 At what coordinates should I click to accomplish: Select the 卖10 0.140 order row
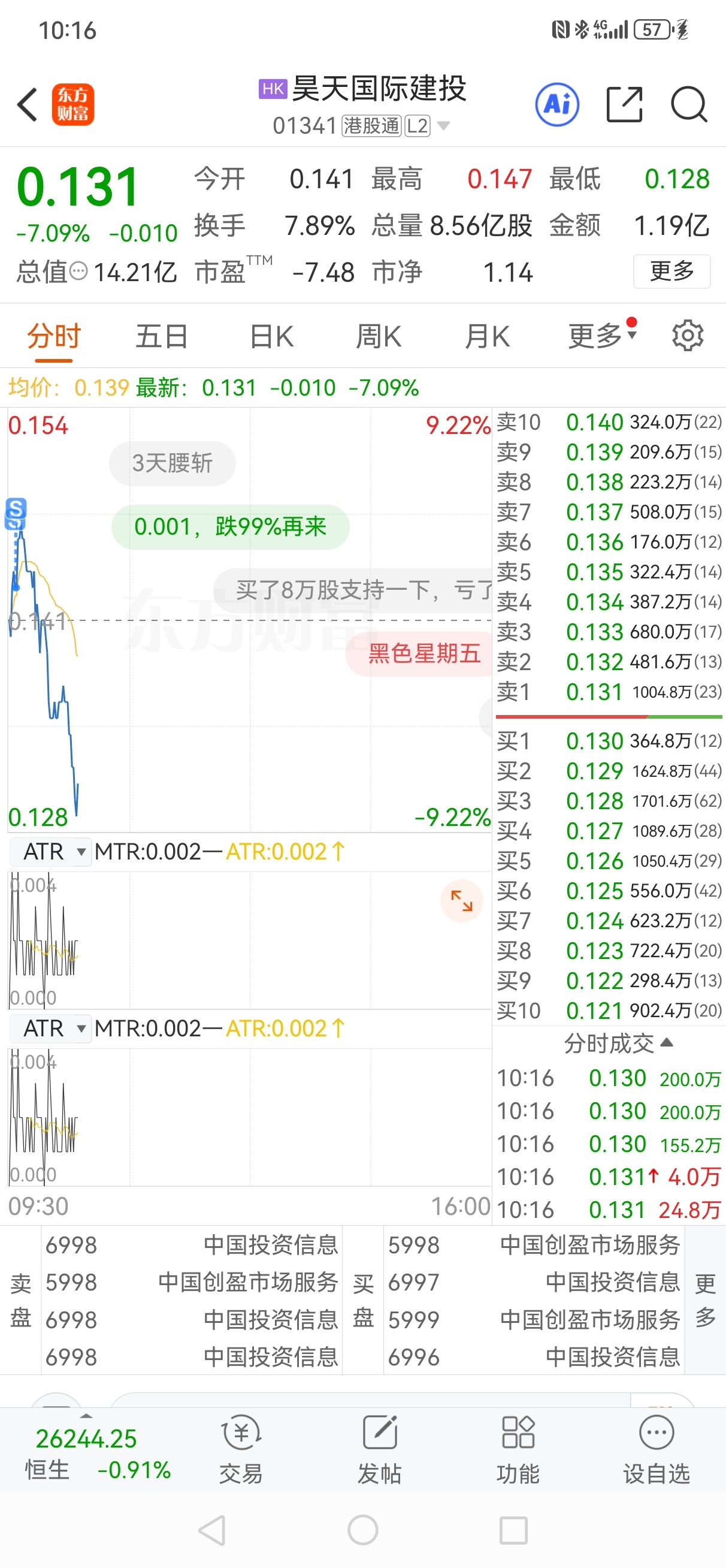[x=609, y=422]
